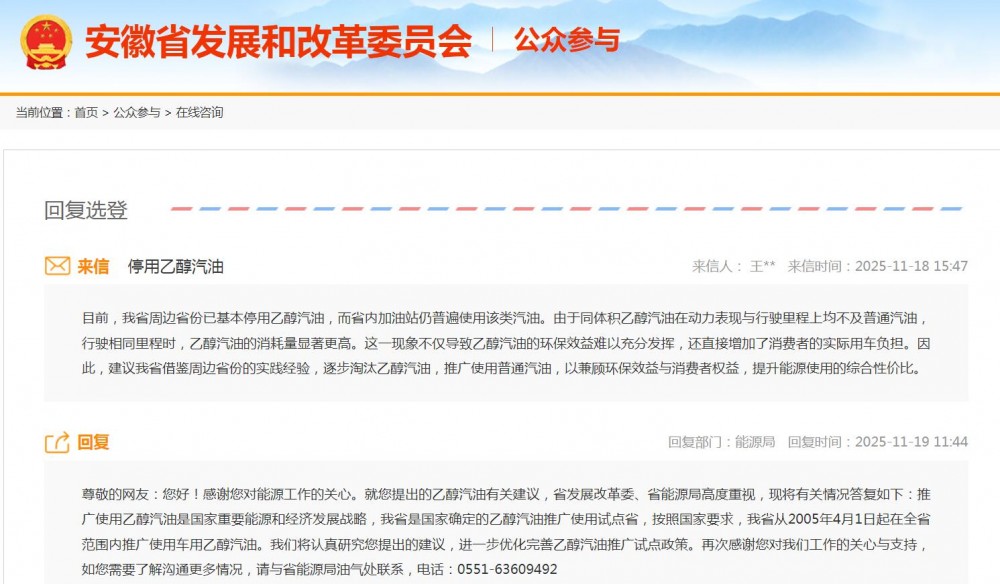Go to 首页 in the breadcrumb
Image resolution: width=1000 pixels, height=584 pixels.
tap(86, 113)
